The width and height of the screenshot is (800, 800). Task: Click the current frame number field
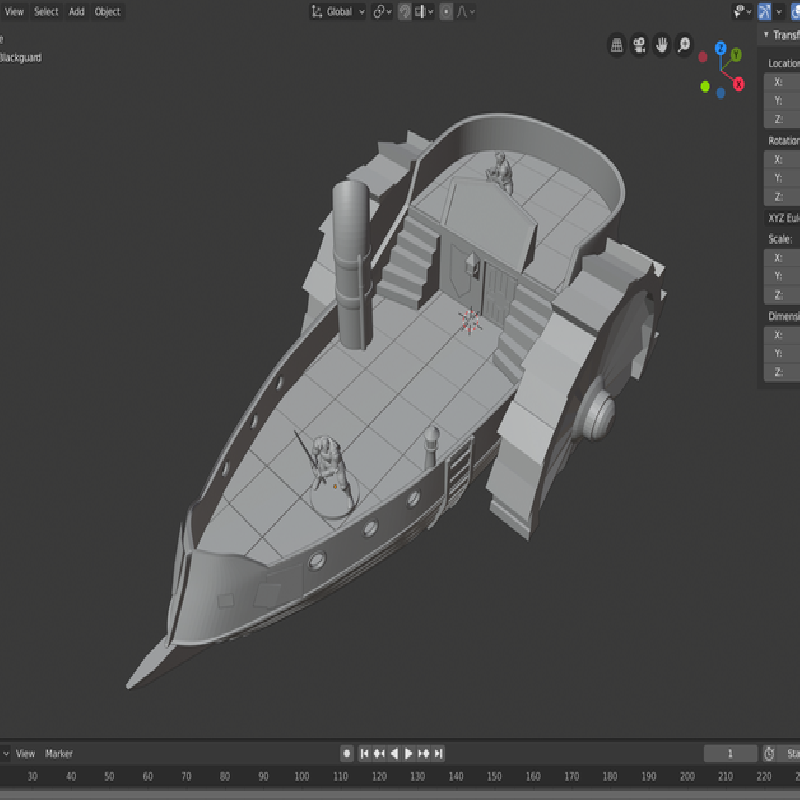tap(729, 753)
